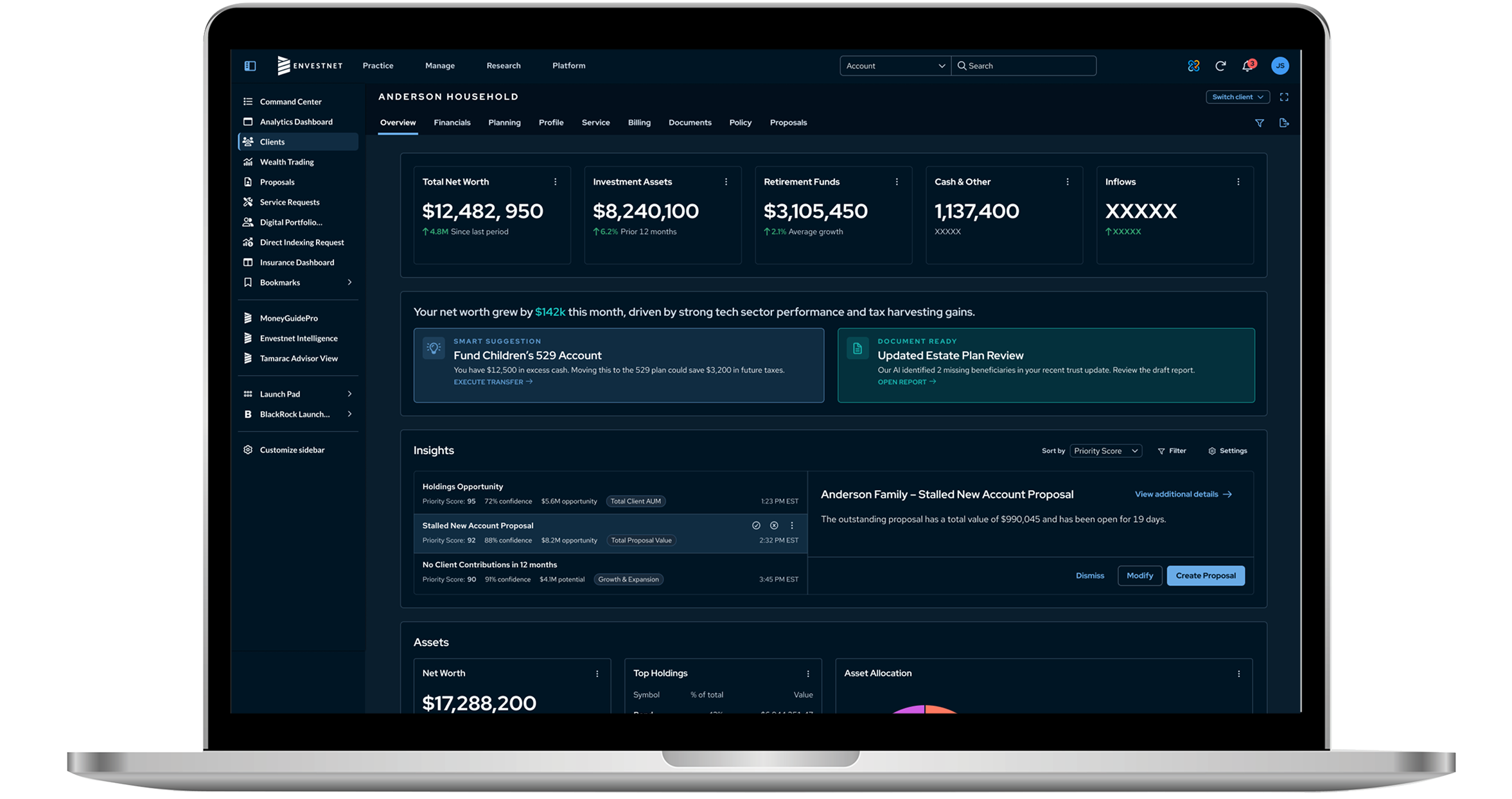
Task: Open the Switch client dropdown
Action: 1238,97
